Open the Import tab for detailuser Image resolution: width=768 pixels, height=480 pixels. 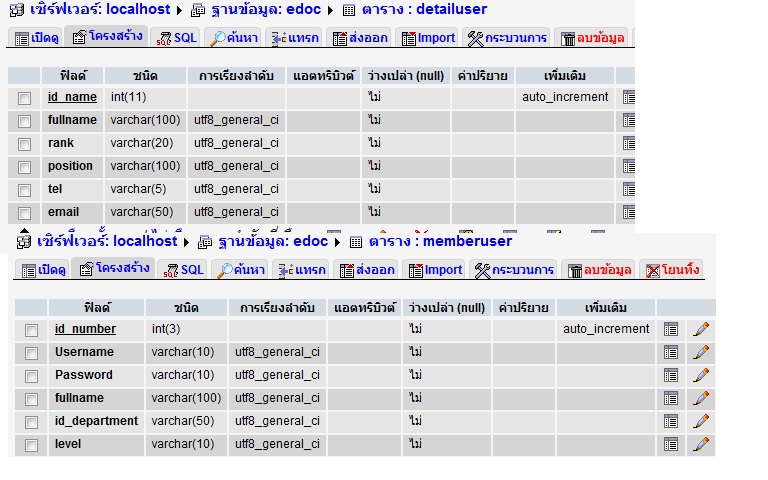(428, 38)
